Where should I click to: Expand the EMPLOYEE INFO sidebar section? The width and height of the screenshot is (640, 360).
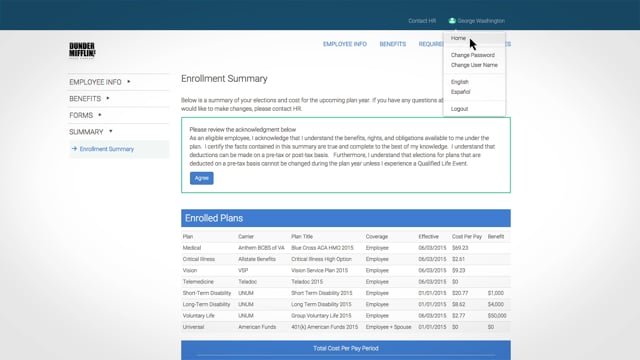[100, 82]
